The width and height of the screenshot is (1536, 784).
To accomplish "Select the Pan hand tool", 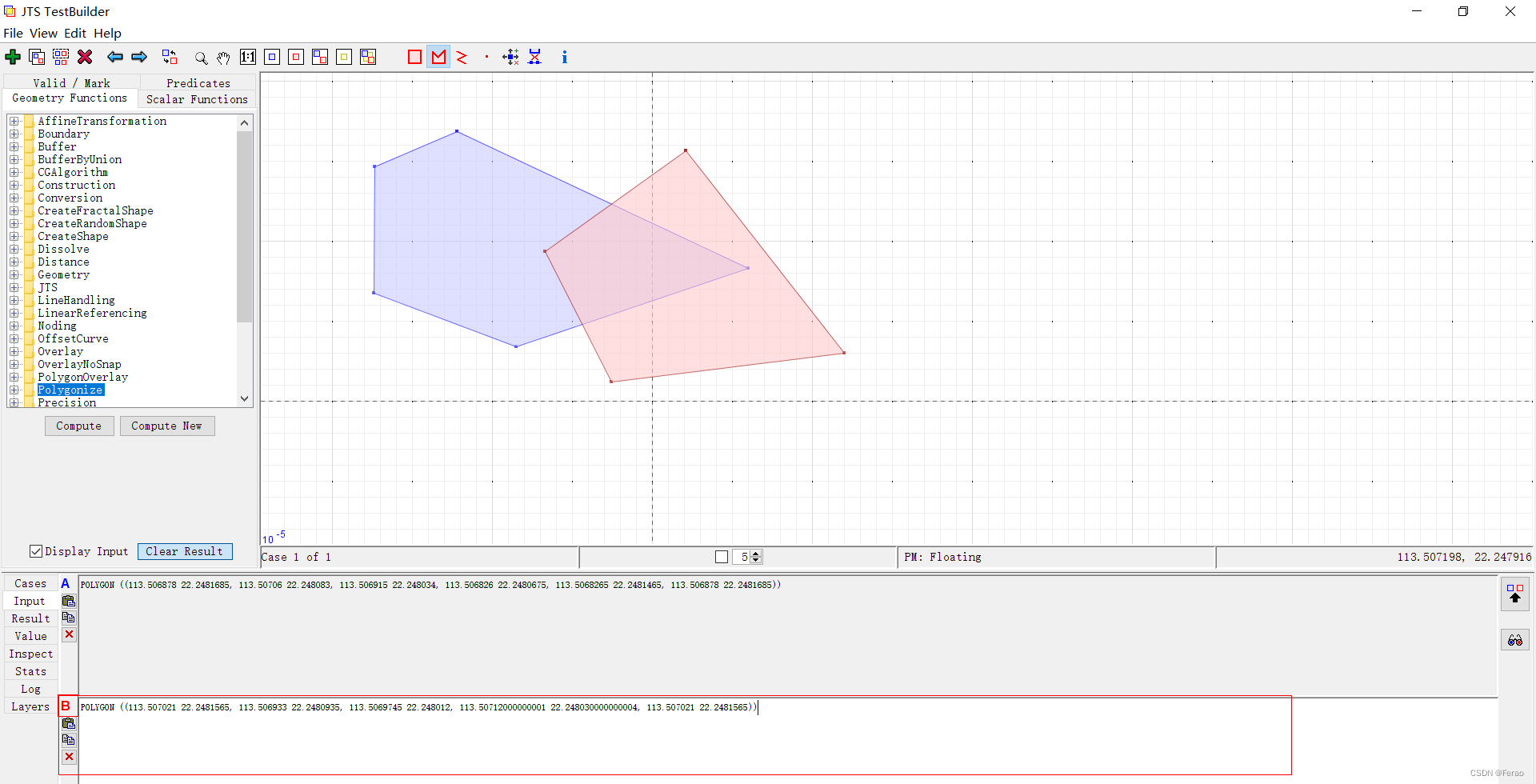I will (x=224, y=58).
